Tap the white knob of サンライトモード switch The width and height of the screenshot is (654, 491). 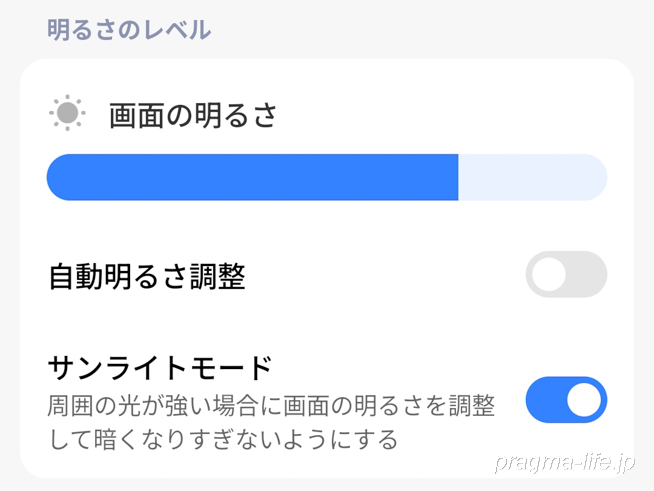(585, 400)
